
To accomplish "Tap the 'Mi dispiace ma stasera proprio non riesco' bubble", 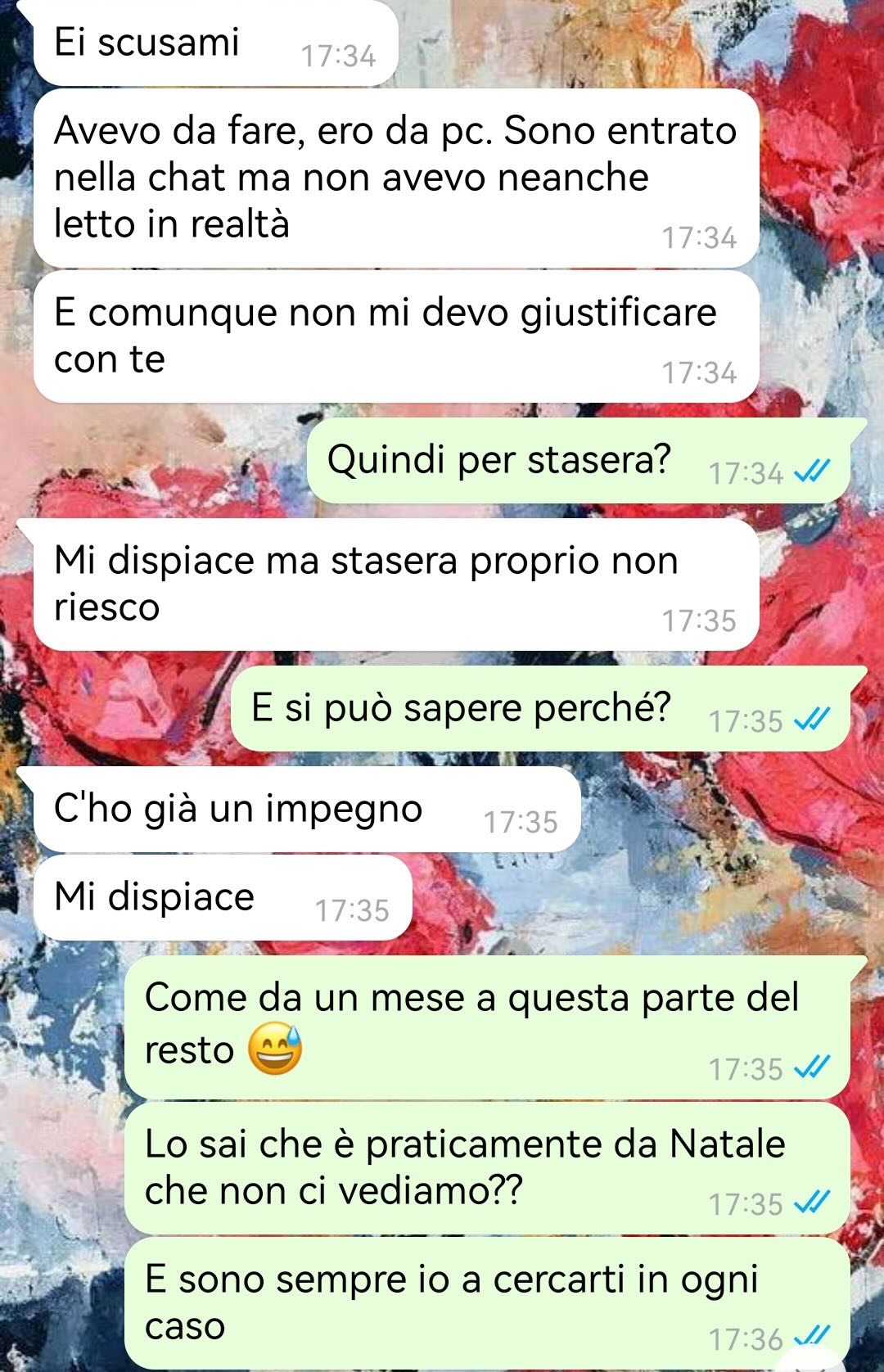I will pos(396,585).
